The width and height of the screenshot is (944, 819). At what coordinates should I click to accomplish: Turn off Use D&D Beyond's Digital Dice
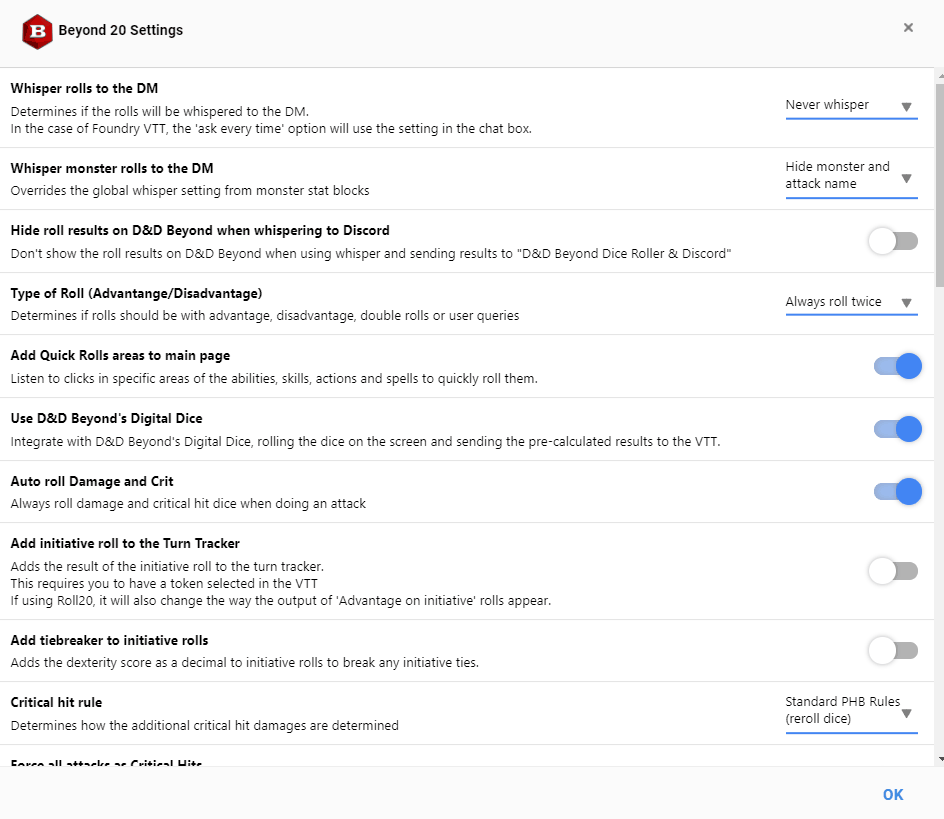tap(898, 429)
